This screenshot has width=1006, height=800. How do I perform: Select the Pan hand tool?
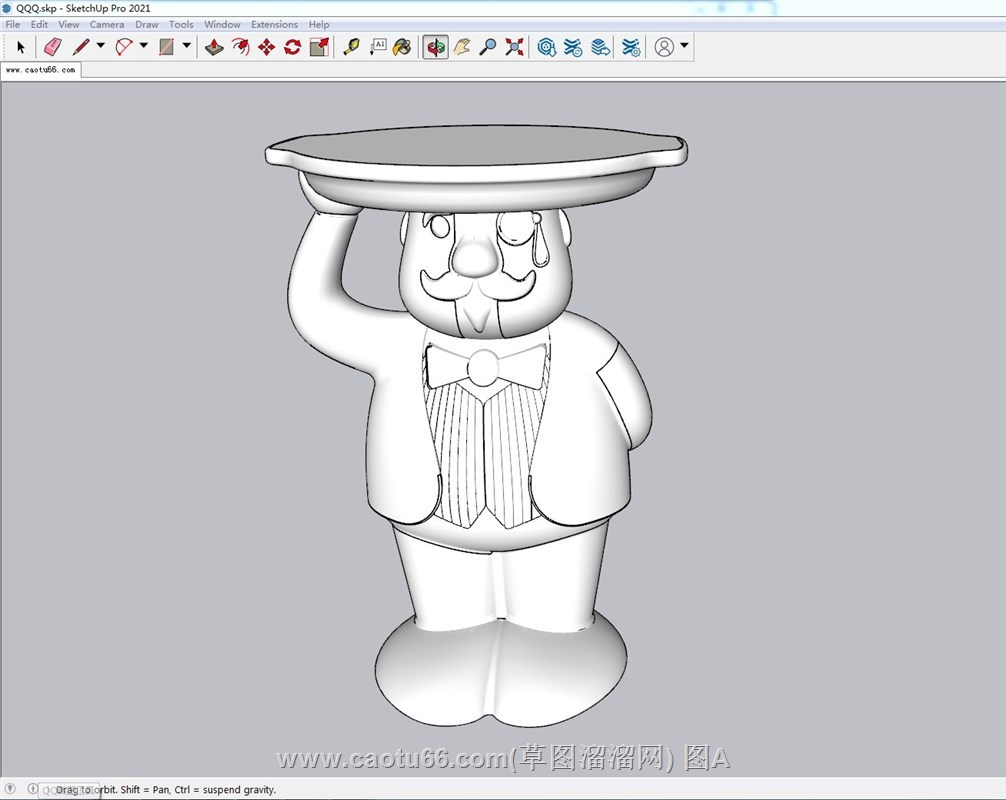(462, 47)
